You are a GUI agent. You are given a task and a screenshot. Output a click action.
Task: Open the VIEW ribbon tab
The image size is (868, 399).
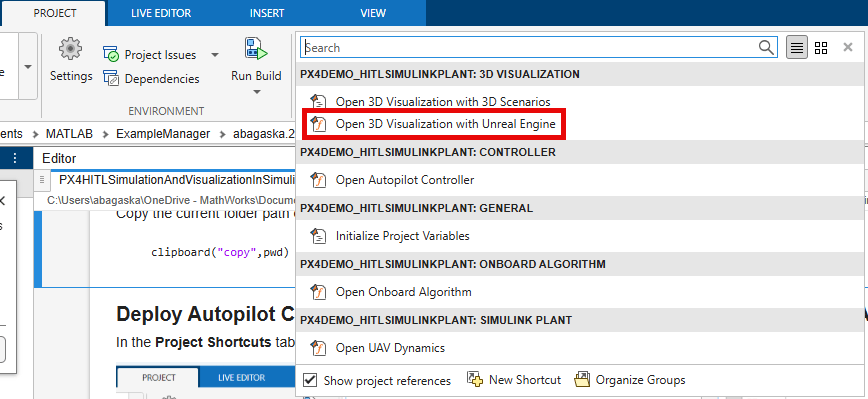(373, 13)
